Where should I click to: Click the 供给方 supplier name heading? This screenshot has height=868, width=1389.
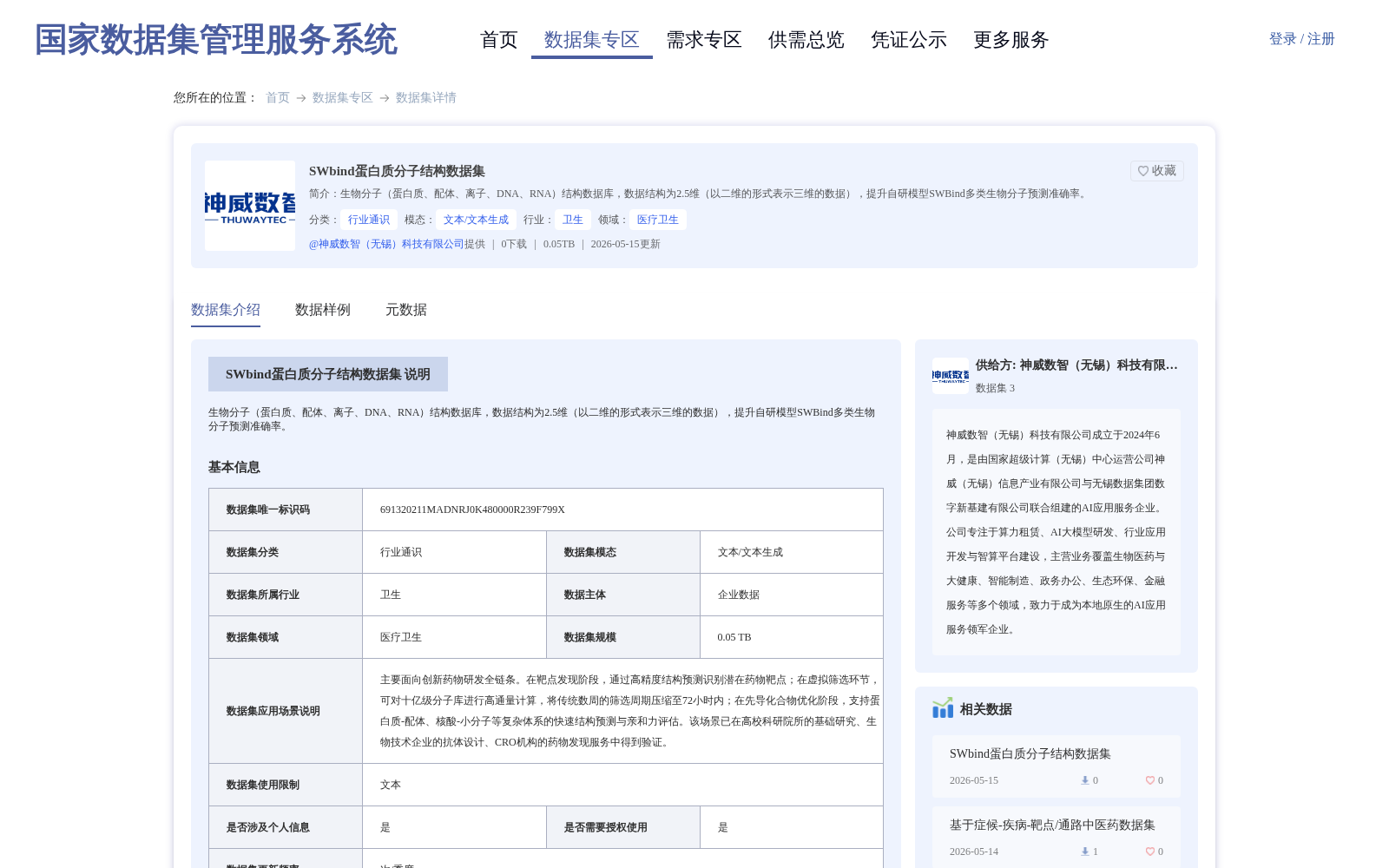click(1076, 365)
